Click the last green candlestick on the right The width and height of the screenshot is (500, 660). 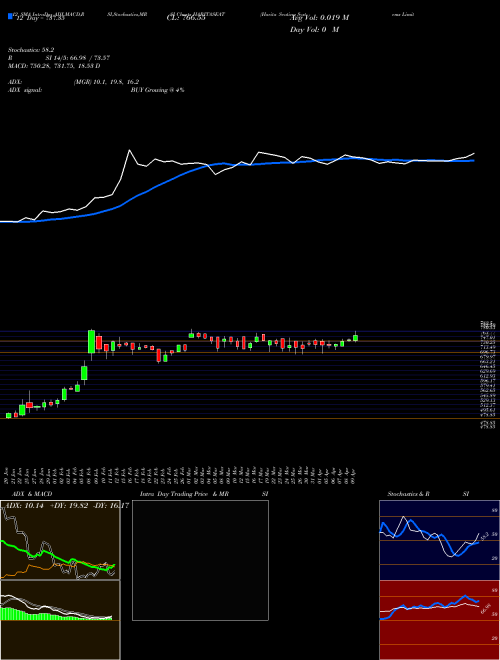click(x=356, y=337)
